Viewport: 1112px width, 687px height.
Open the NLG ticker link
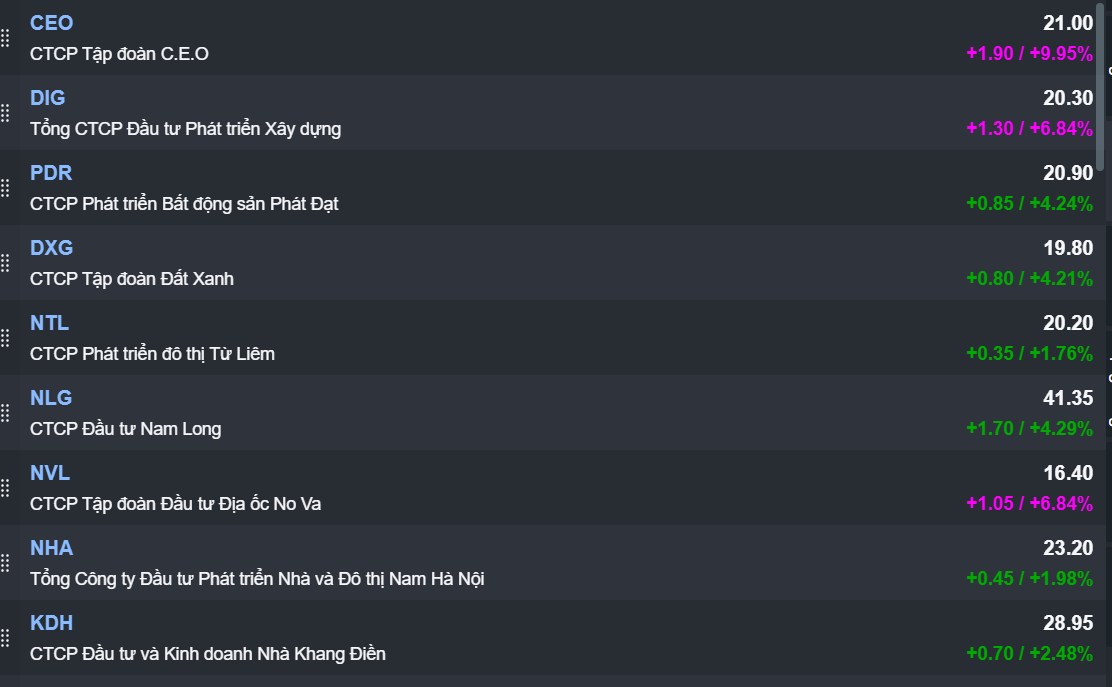tap(51, 398)
